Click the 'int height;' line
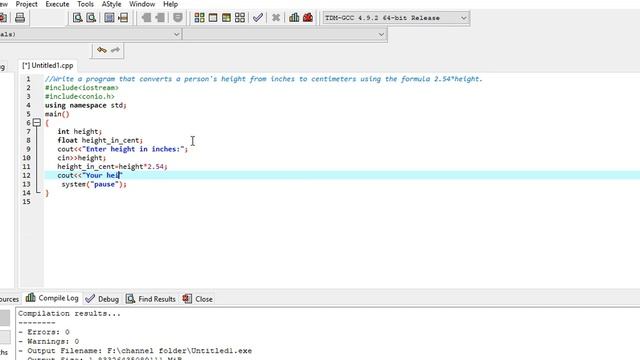 80,131
